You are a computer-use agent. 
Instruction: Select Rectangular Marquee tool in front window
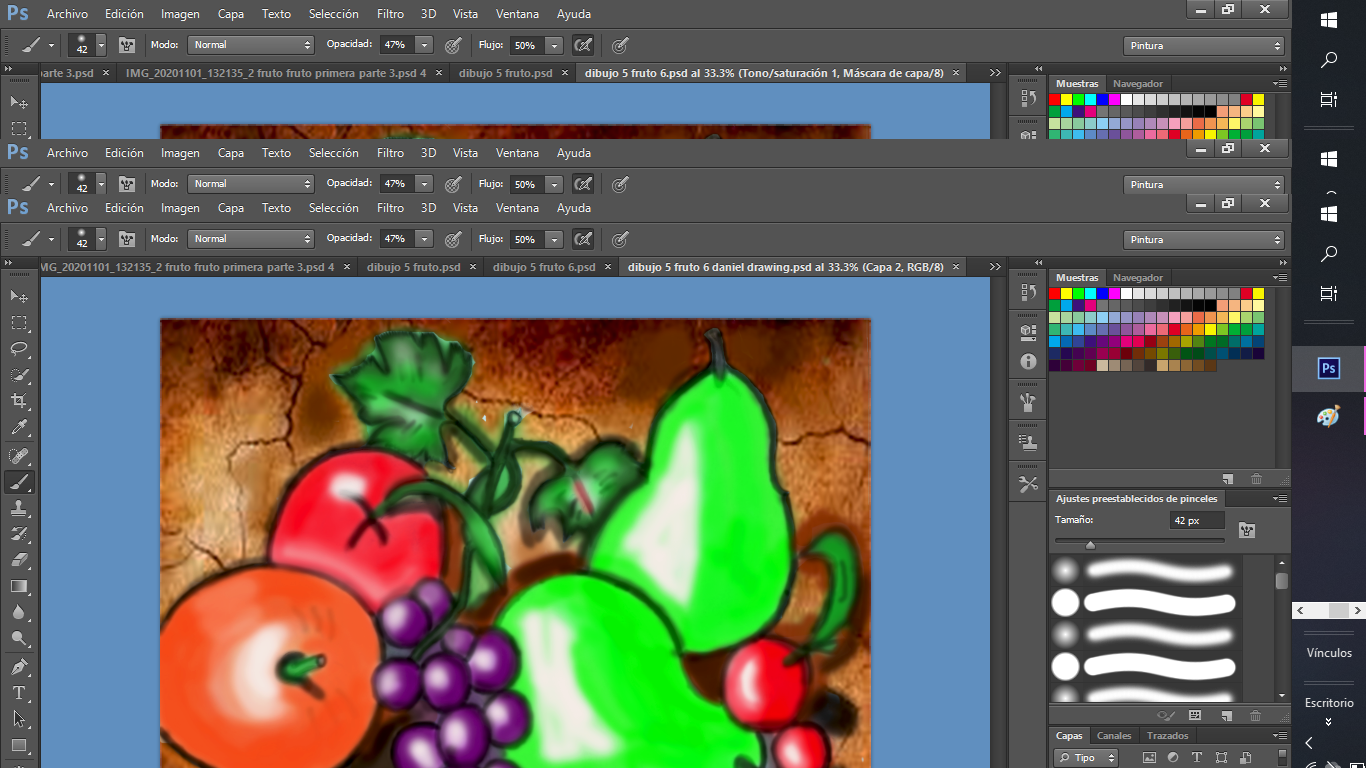point(19,323)
